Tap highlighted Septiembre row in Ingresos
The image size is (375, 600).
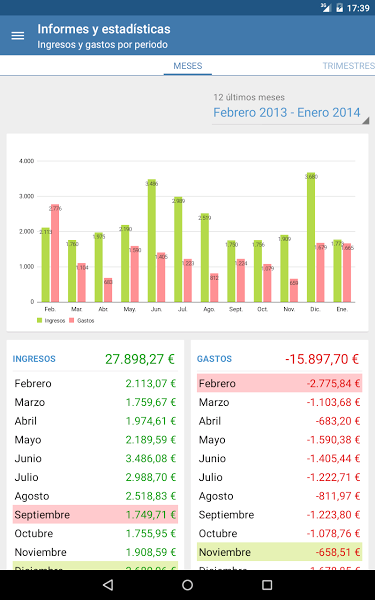click(95, 515)
